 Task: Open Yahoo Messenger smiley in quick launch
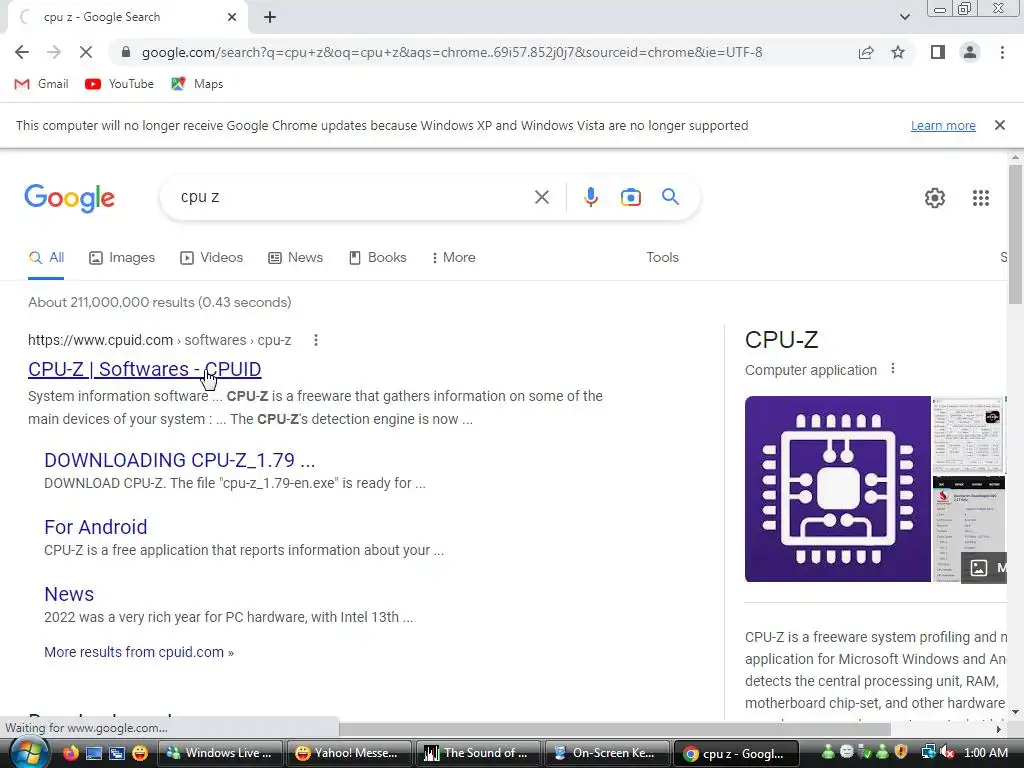(140, 753)
